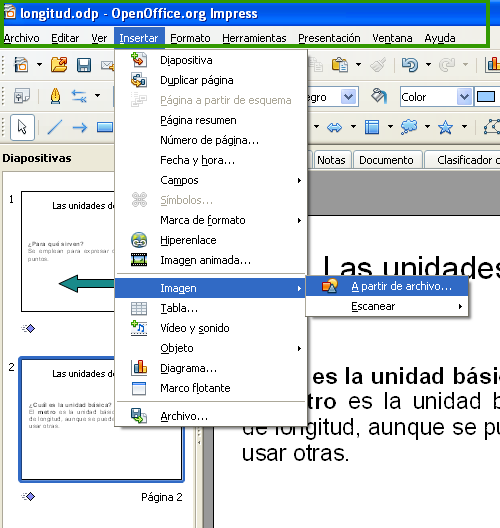Select slide 2 thumbnail in Diapositivas panel
The height and width of the screenshot is (528, 500).
101,420
